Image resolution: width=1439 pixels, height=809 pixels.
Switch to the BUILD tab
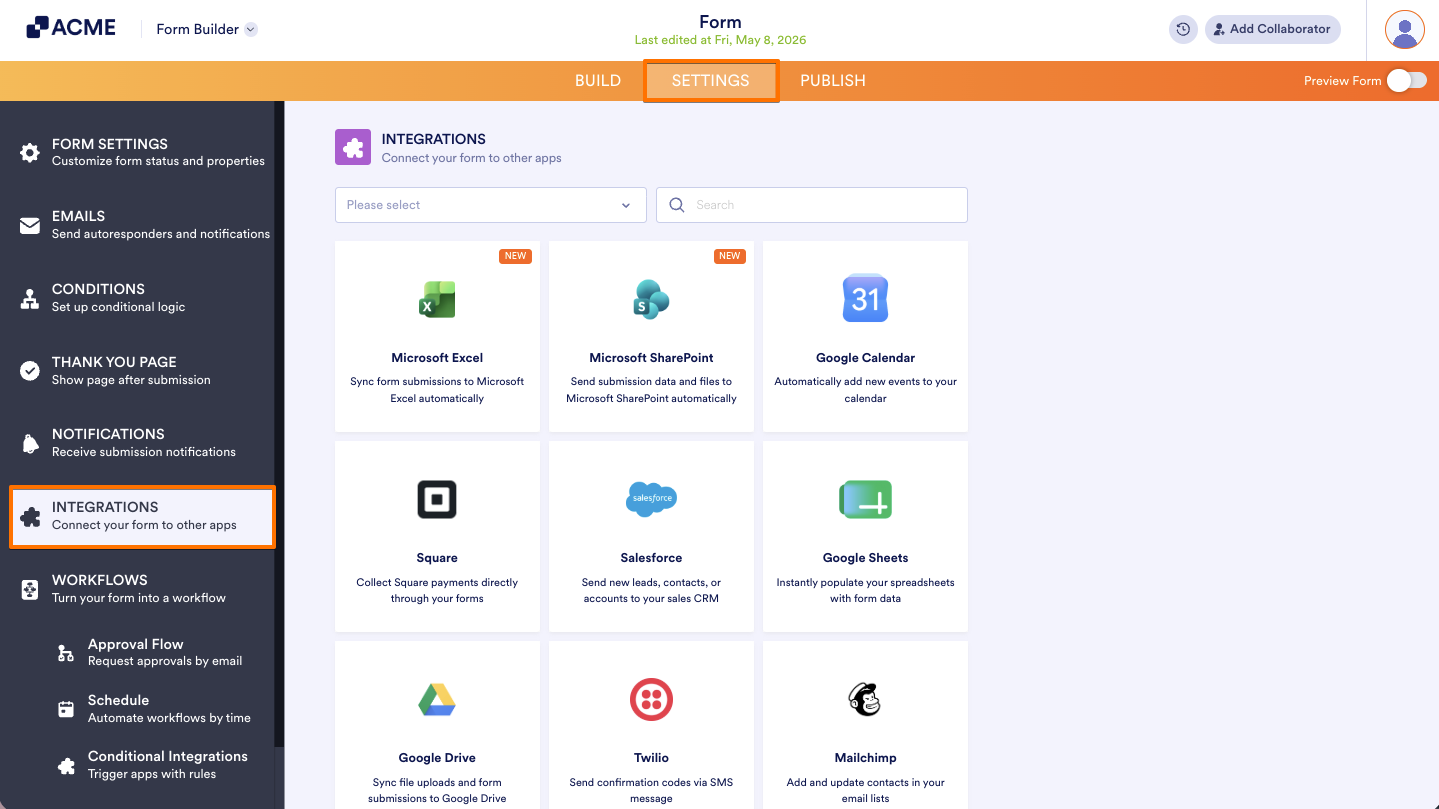(x=598, y=81)
